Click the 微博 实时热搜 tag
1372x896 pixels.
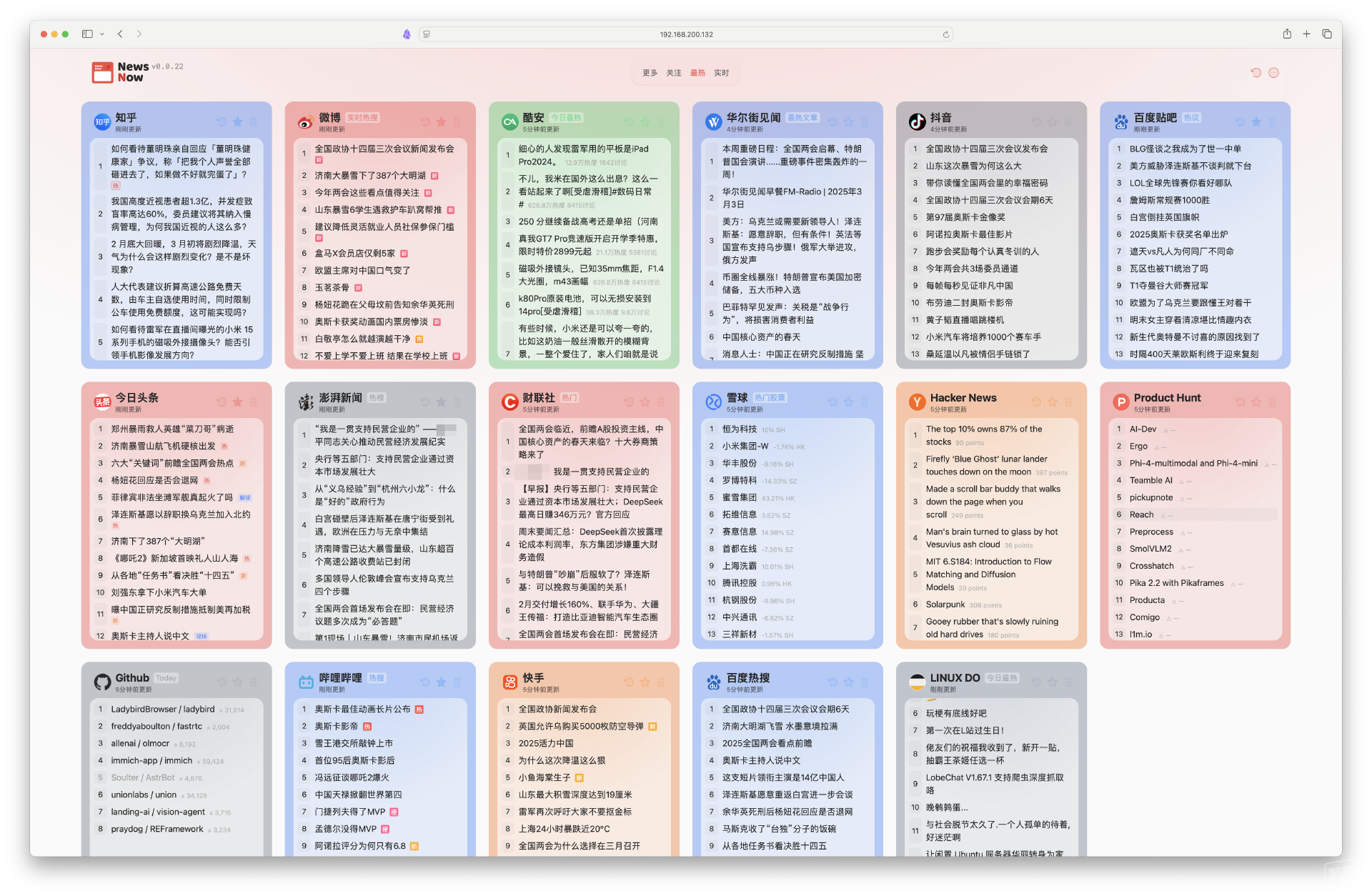(x=362, y=118)
